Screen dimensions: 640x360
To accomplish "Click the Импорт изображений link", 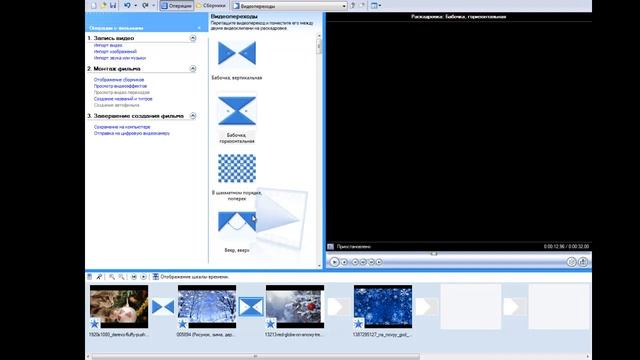I will (115, 51).
